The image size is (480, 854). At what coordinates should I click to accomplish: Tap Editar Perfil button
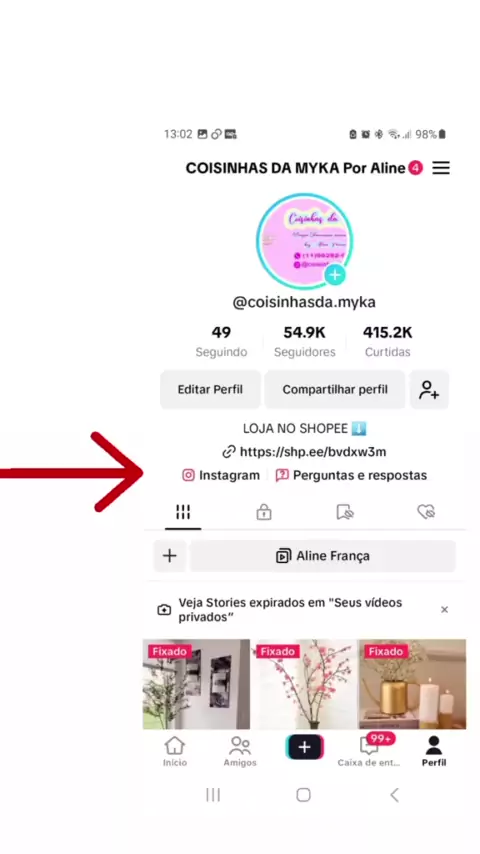pyautogui.click(x=210, y=389)
